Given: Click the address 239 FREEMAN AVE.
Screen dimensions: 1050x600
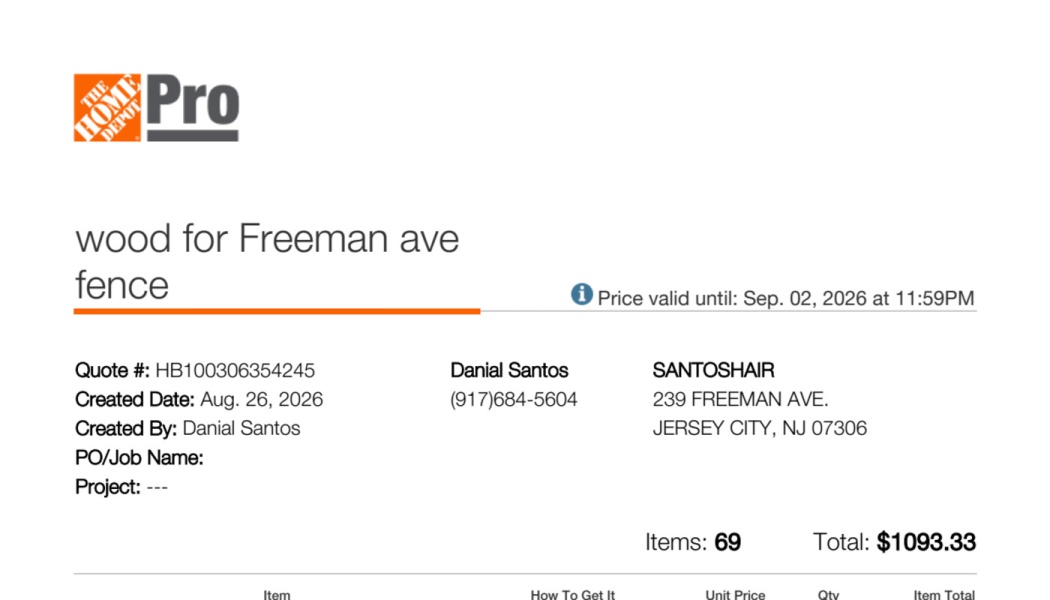Looking at the screenshot, I should tap(741, 400).
